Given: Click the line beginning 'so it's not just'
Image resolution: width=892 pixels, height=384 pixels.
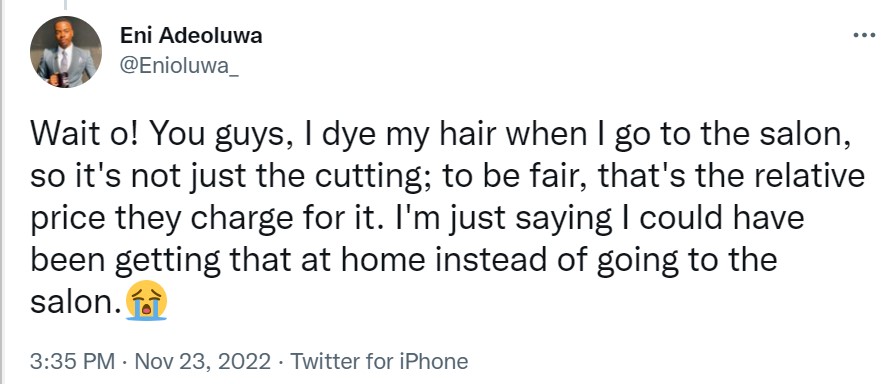Looking at the screenshot, I should [x=447, y=177].
